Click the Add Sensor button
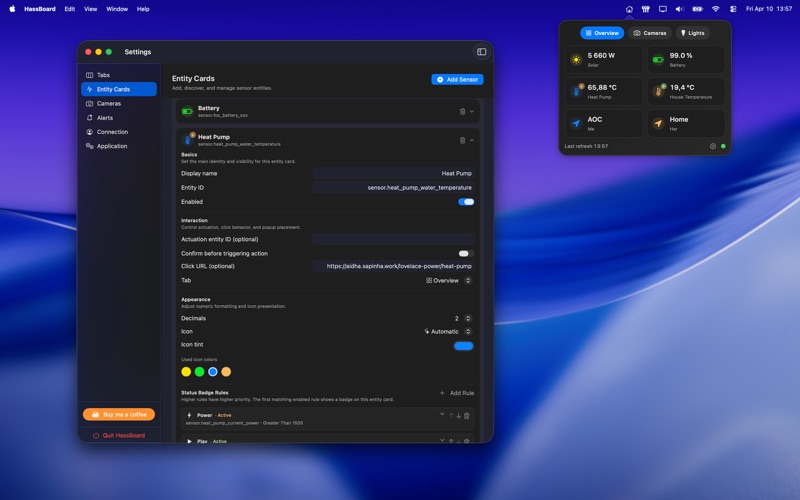 [x=457, y=80]
